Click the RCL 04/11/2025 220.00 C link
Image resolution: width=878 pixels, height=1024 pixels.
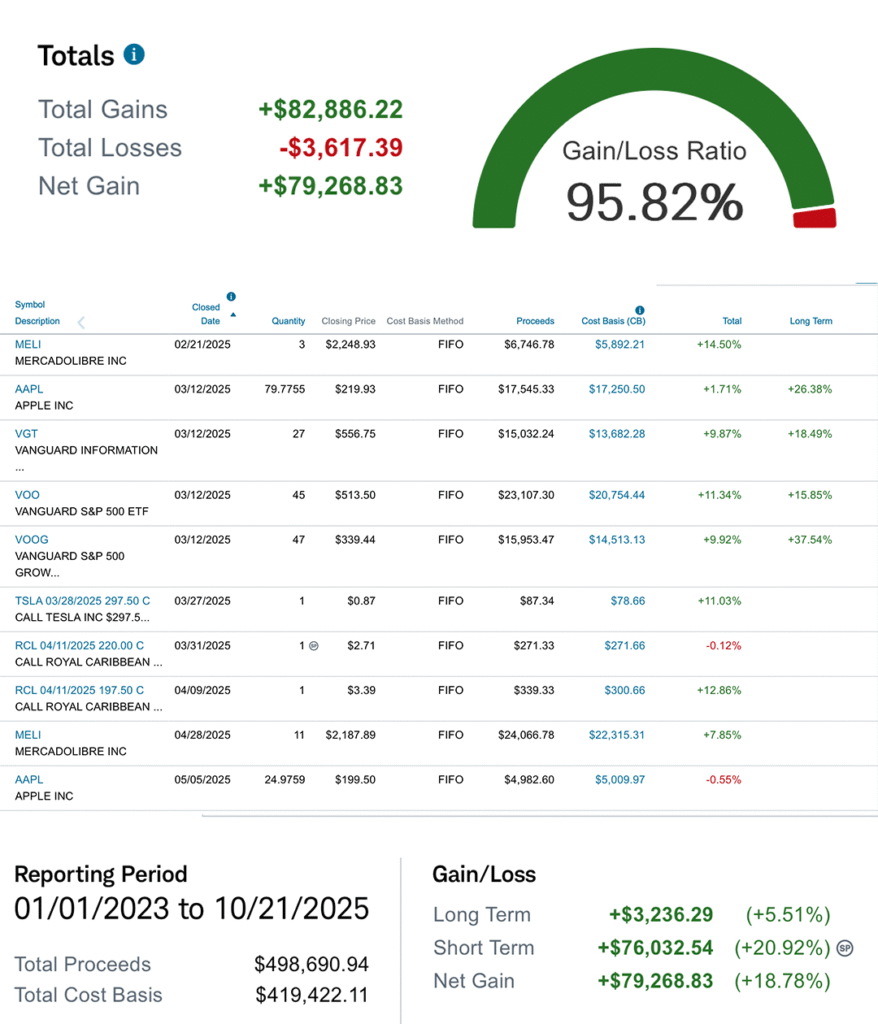(x=79, y=645)
